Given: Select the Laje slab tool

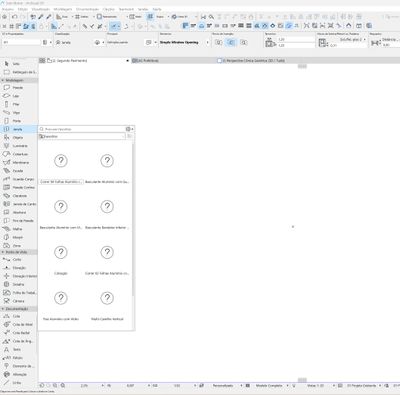Looking at the screenshot, I should point(18,96).
